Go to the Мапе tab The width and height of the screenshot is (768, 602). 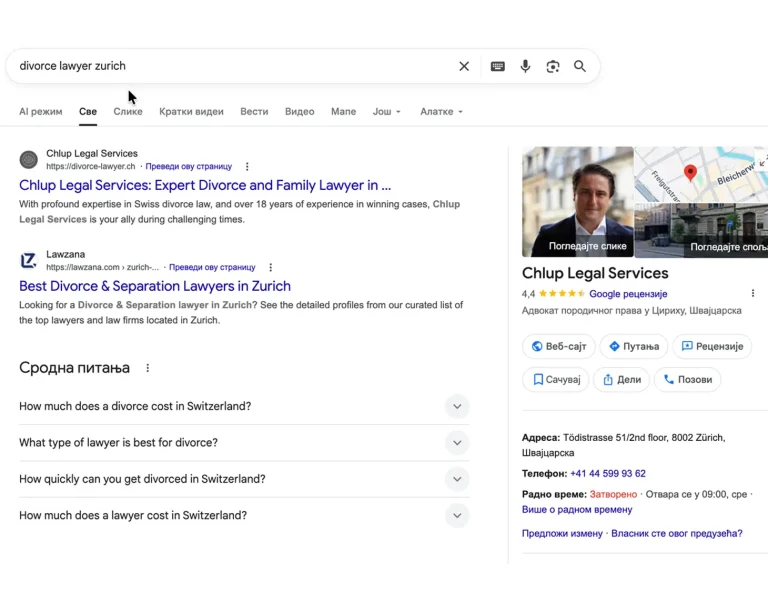[343, 112]
